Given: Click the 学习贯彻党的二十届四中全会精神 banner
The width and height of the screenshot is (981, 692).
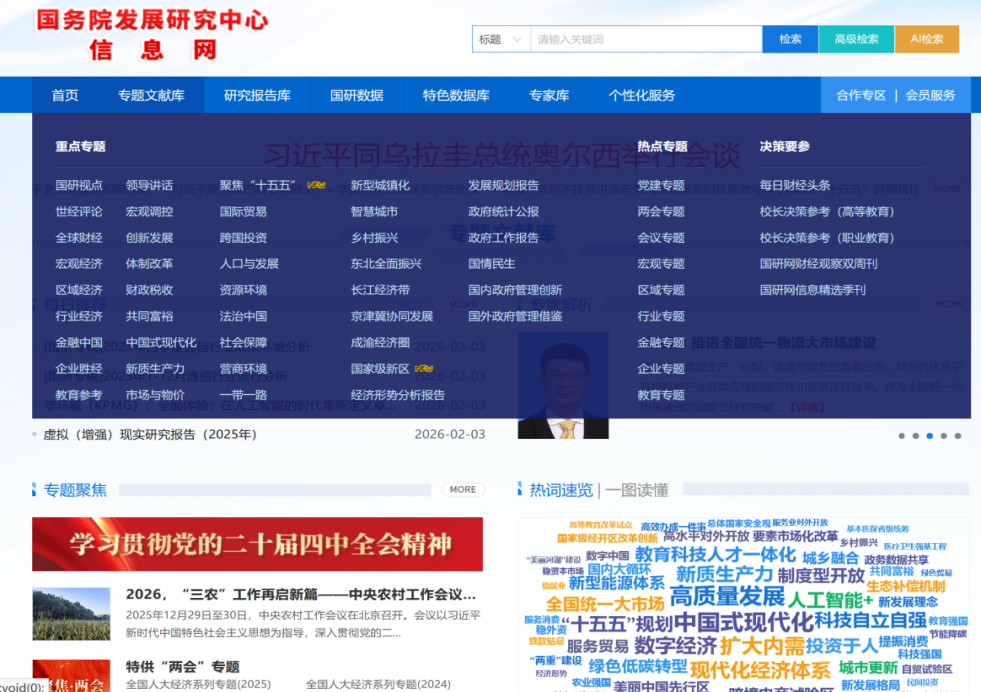Looking at the screenshot, I should click(x=257, y=544).
